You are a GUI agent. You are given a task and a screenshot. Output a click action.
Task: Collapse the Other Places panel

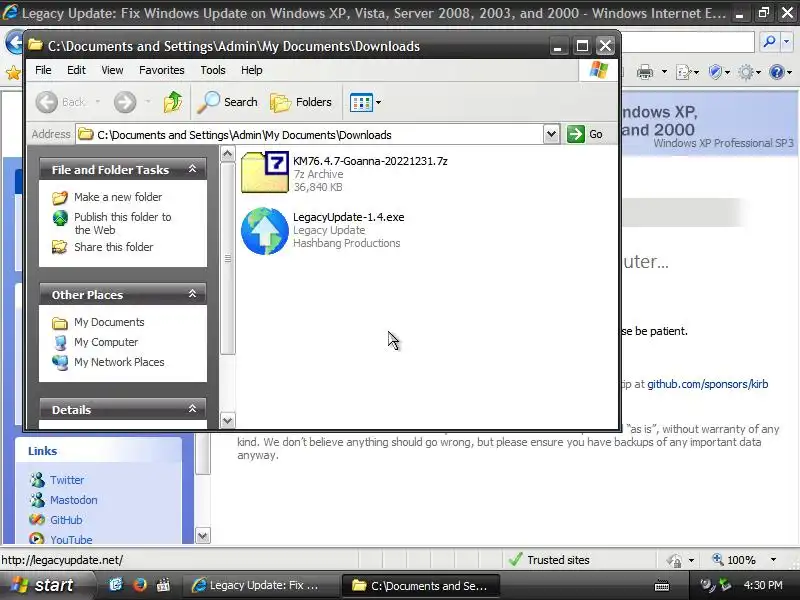(192, 294)
